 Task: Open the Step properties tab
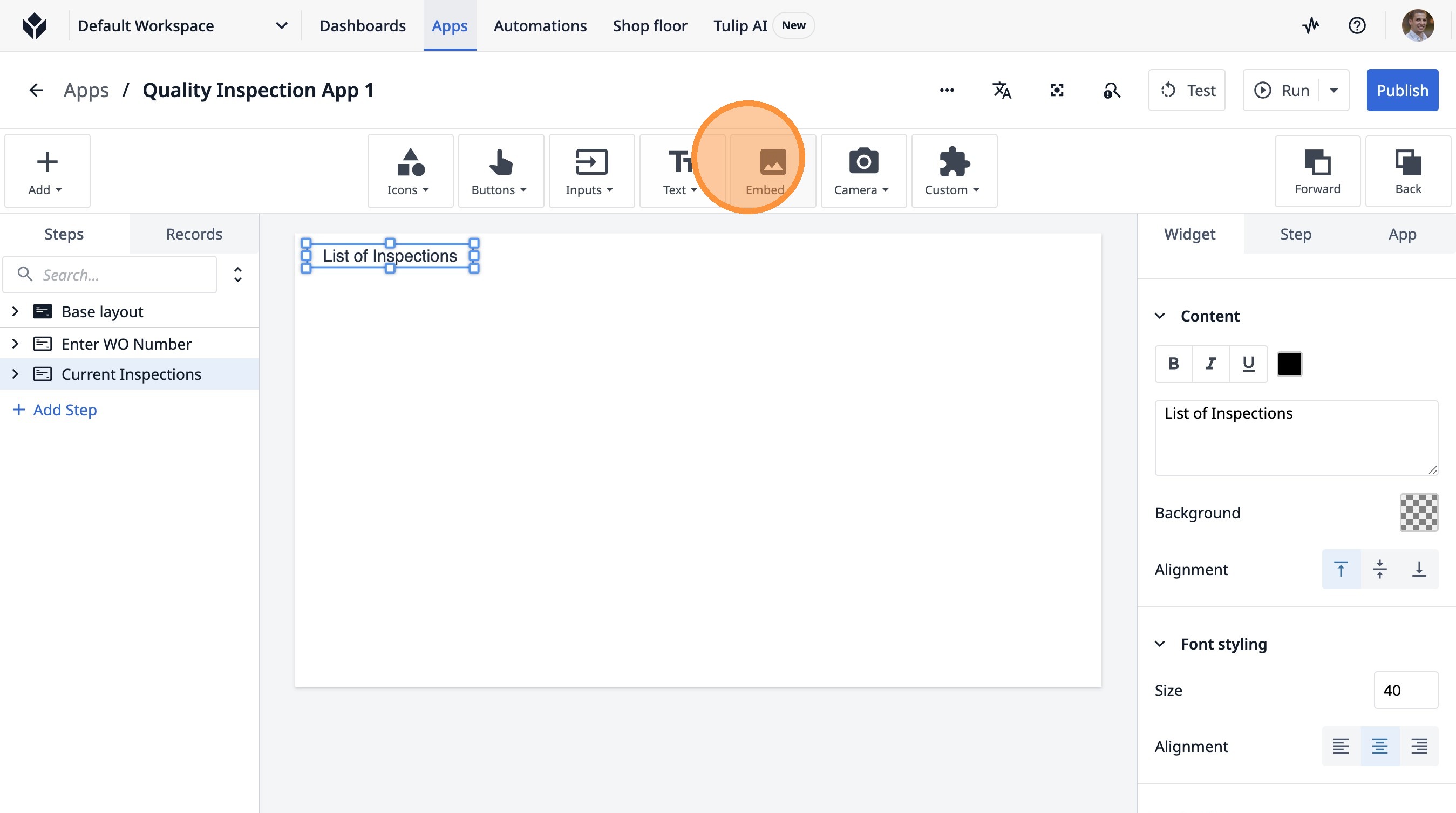point(1296,234)
